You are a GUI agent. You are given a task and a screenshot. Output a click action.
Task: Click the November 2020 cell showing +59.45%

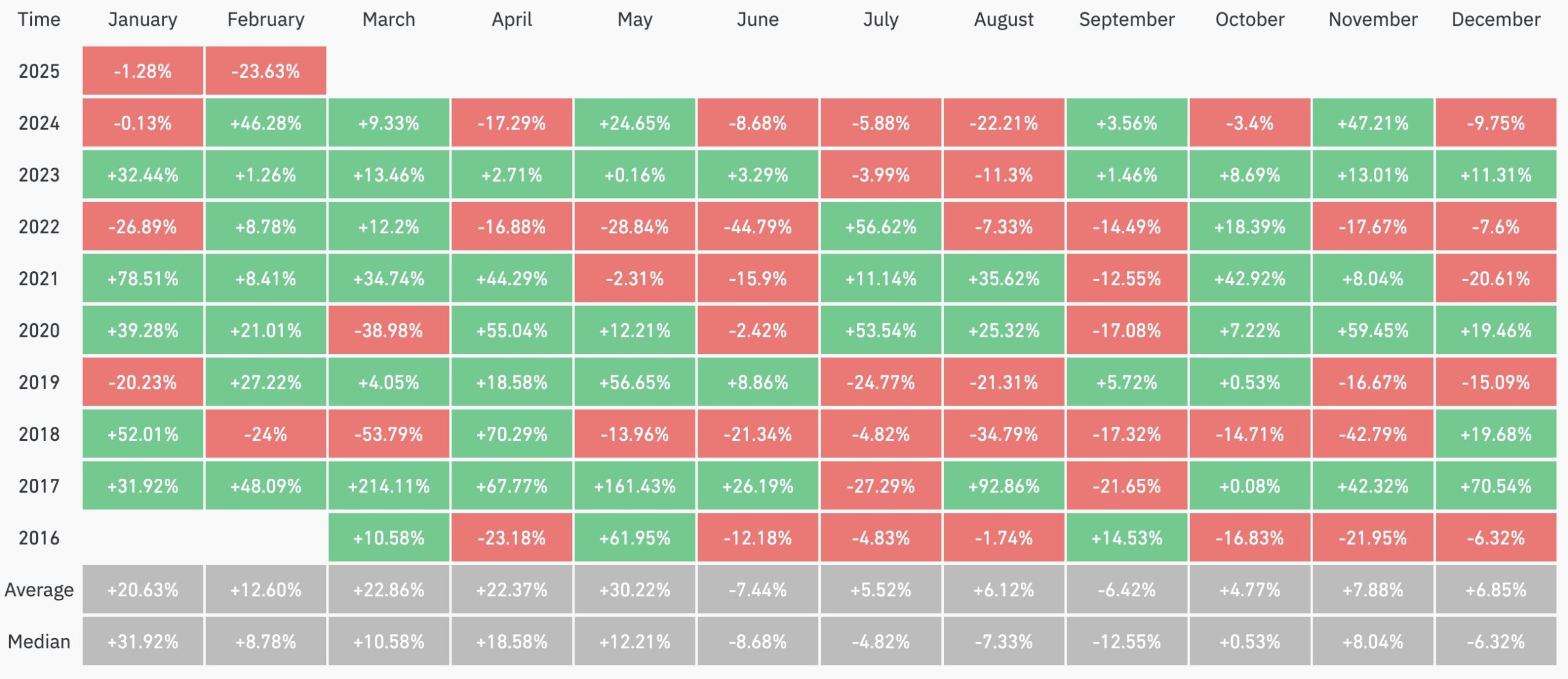click(x=1373, y=331)
